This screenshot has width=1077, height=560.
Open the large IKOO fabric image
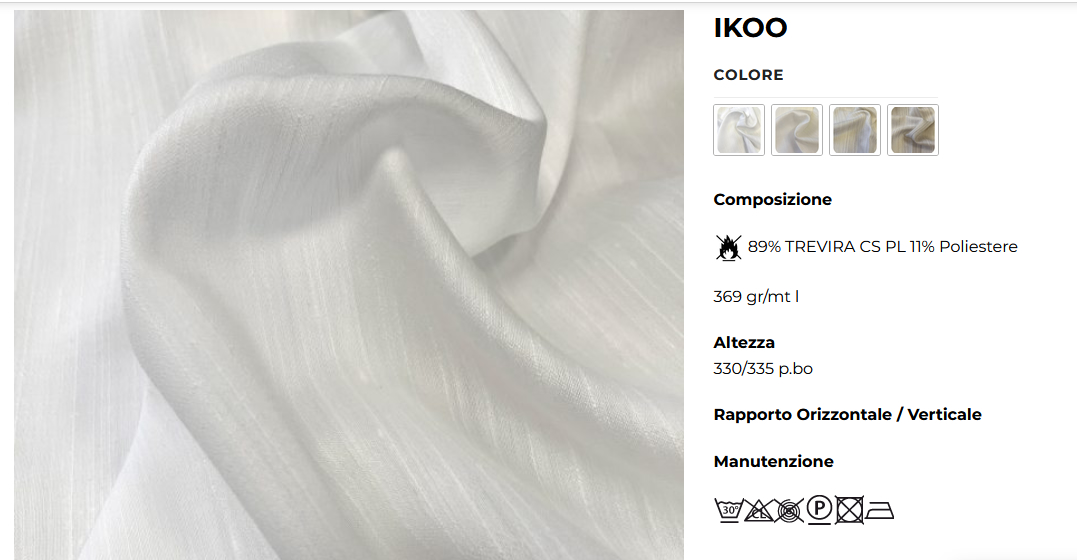[349, 284]
